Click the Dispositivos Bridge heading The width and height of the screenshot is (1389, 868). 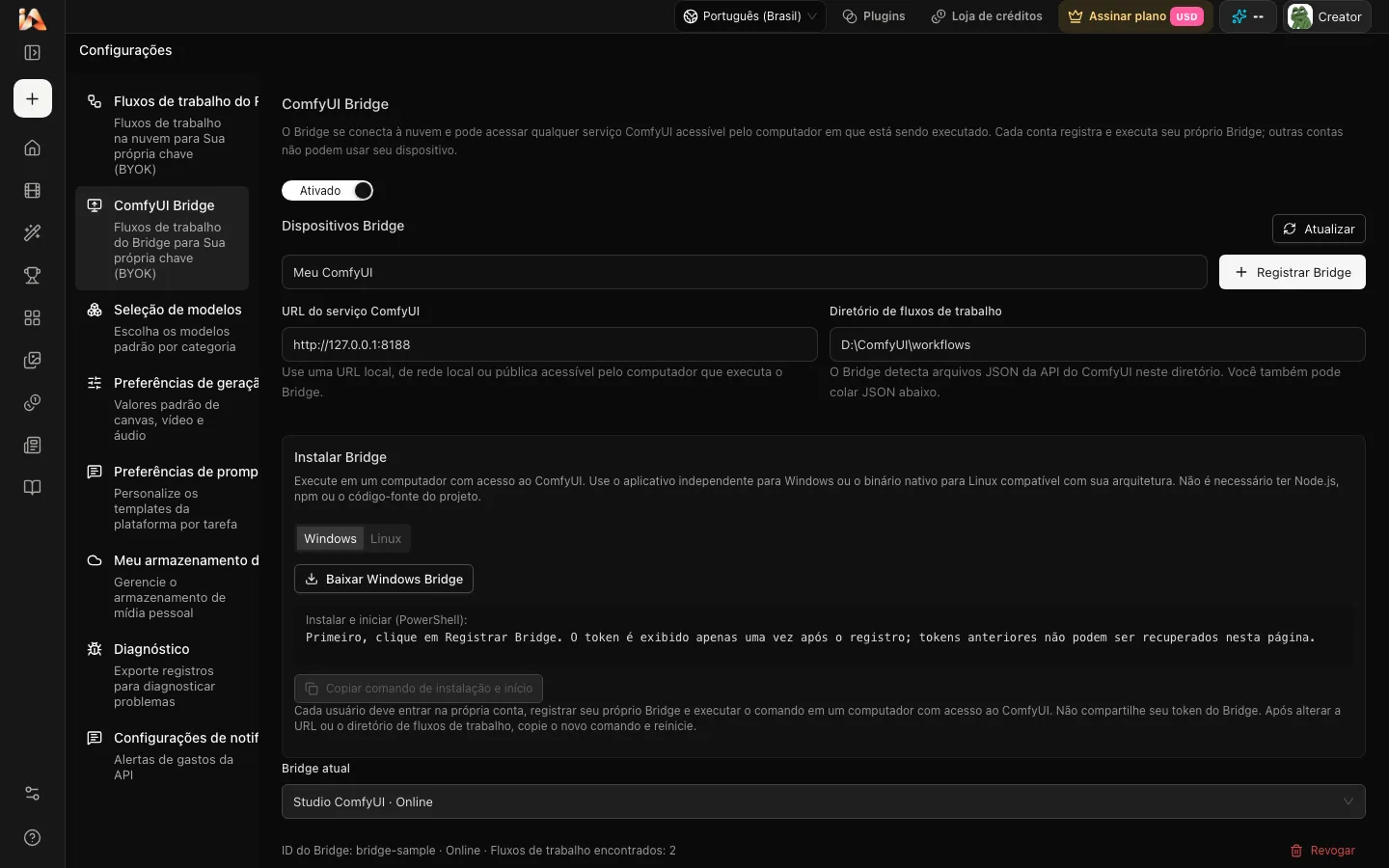[342, 226]
